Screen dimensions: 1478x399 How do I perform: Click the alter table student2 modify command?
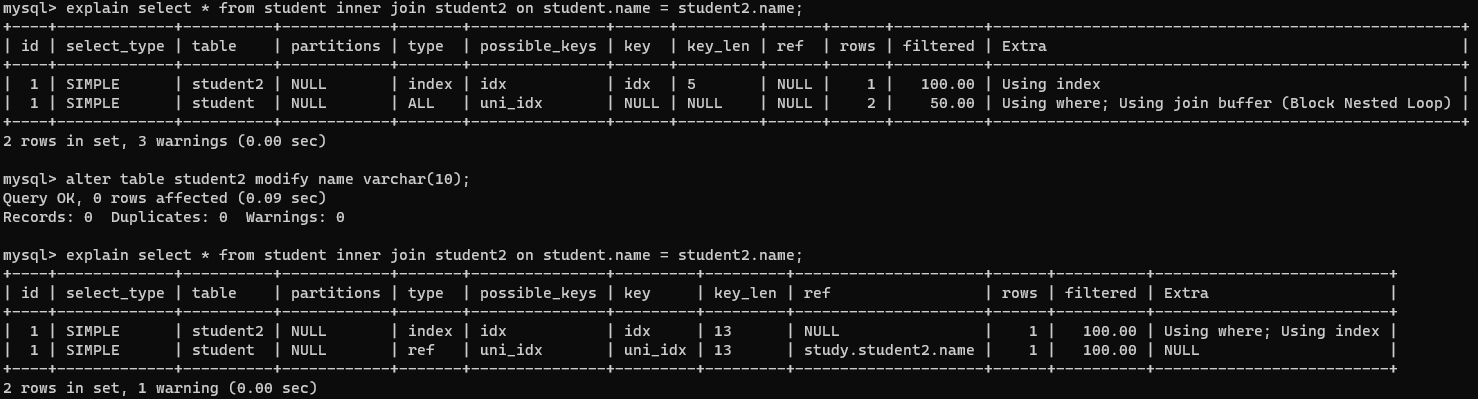pyautogui.click(x=236, y=180)
